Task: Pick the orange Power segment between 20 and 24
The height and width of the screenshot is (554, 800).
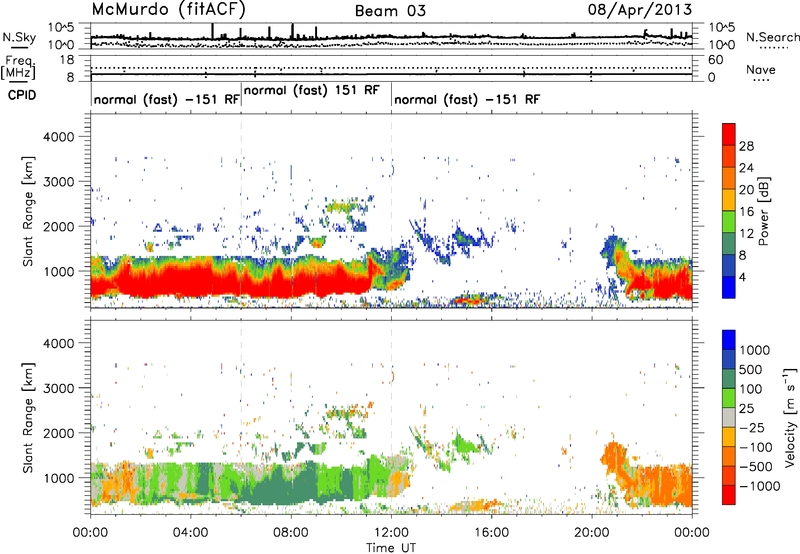Action: (729, 179)
